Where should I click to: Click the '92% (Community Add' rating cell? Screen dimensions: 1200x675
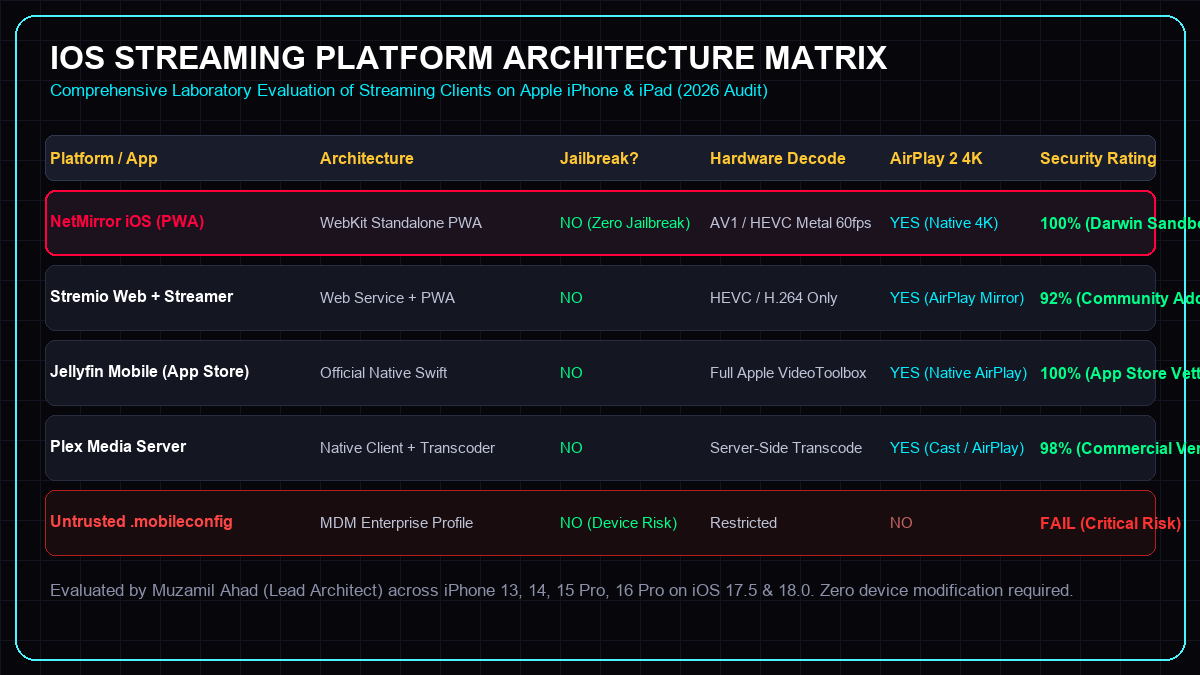point(1120,298)
